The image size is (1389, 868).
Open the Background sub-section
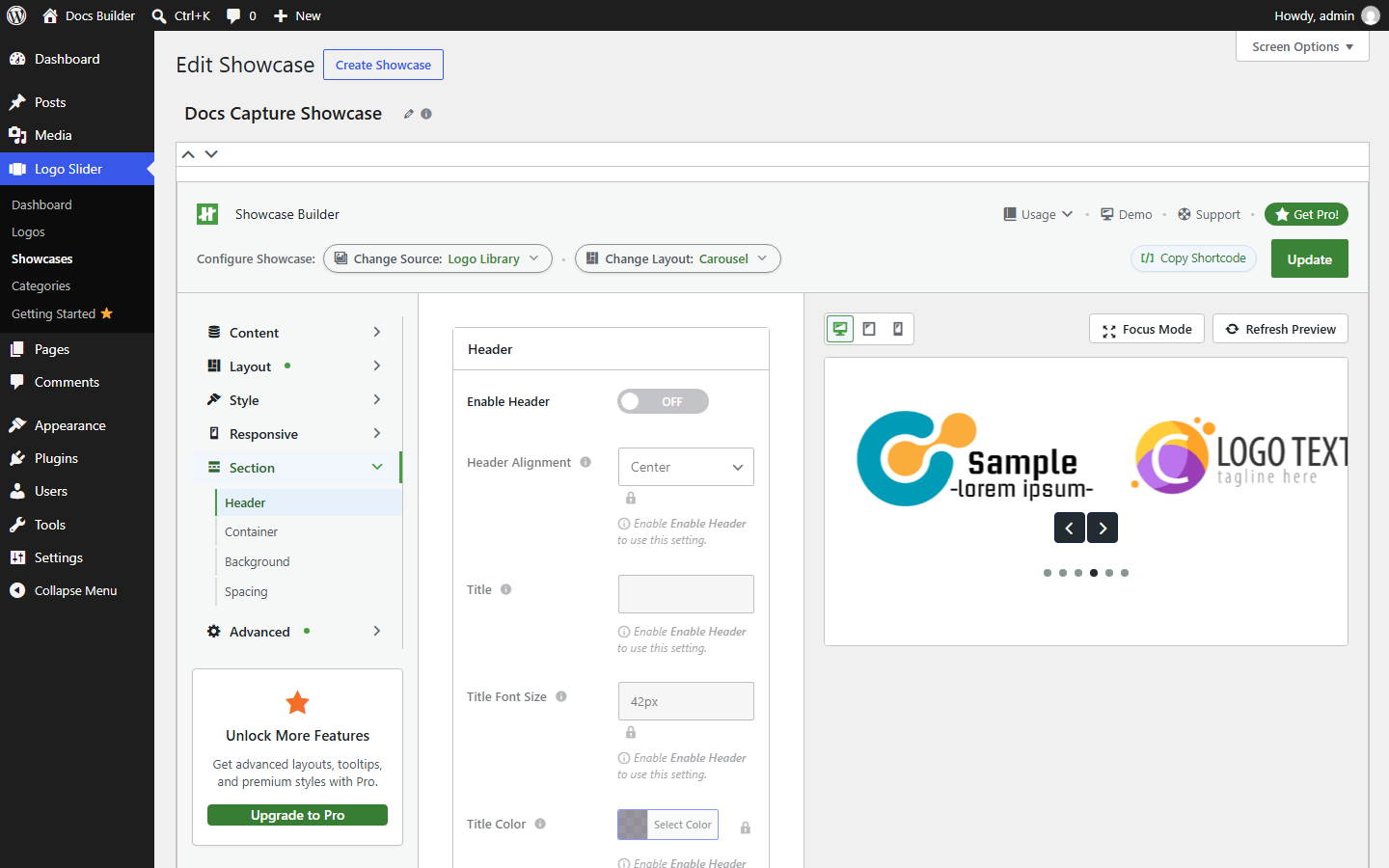pyautogui.click(x=257, y=562)
